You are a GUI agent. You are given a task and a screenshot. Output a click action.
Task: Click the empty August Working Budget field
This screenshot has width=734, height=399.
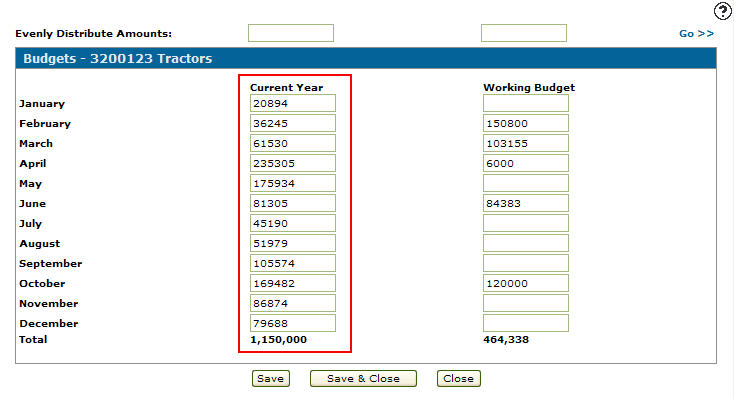pos(526,243)
